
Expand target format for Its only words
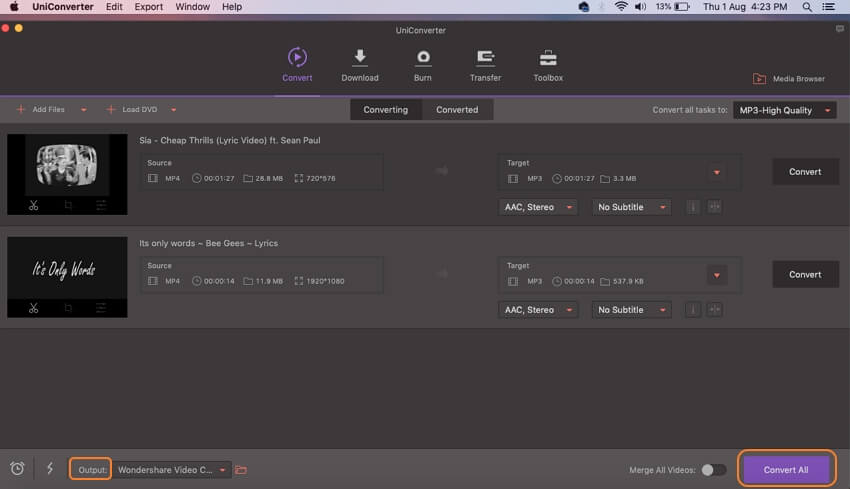(x=717, y=275)
